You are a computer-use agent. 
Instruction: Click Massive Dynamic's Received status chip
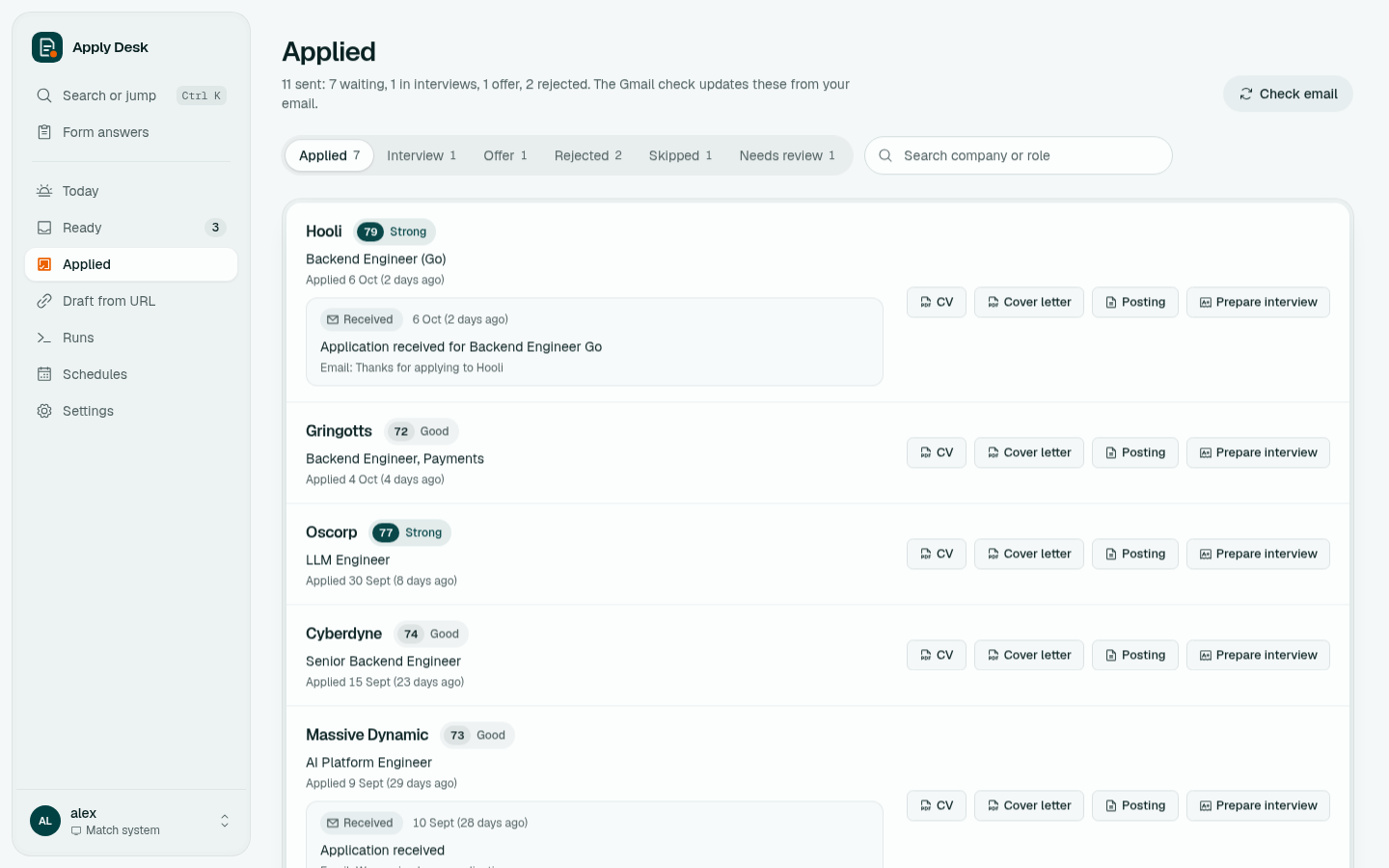coord(361,823)
